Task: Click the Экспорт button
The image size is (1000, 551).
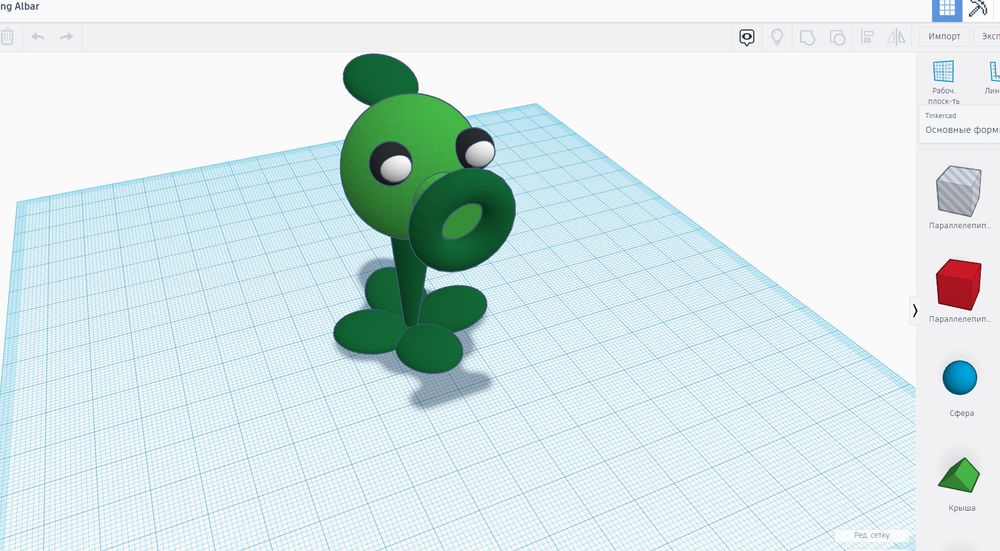Action: [x=989, y=36]
